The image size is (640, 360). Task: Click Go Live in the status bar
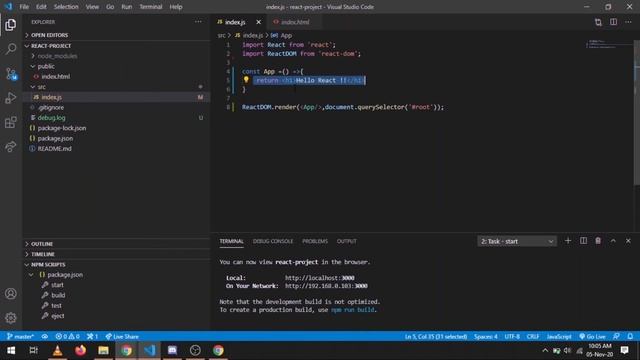pos(592,336)
